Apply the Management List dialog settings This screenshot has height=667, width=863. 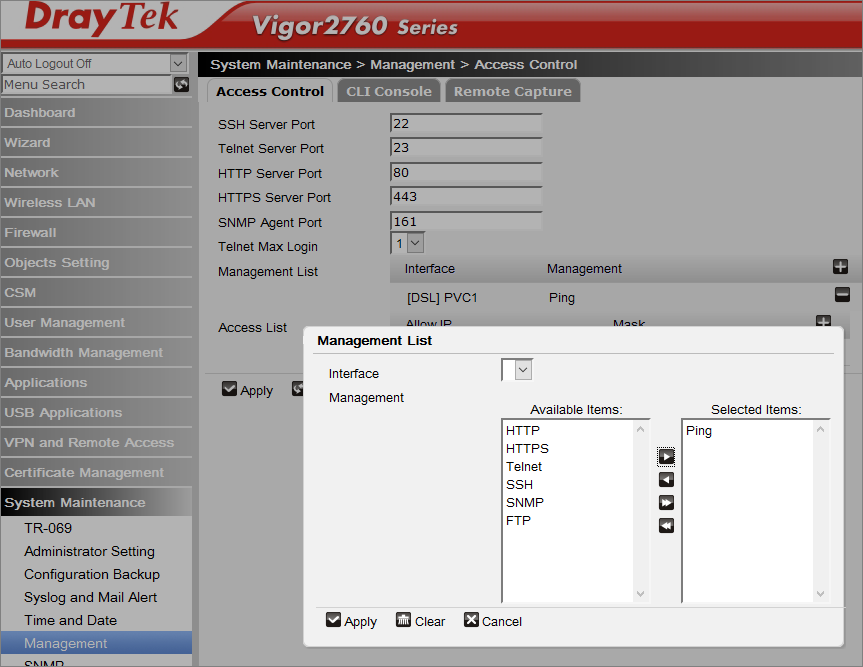tap(351, 621)
